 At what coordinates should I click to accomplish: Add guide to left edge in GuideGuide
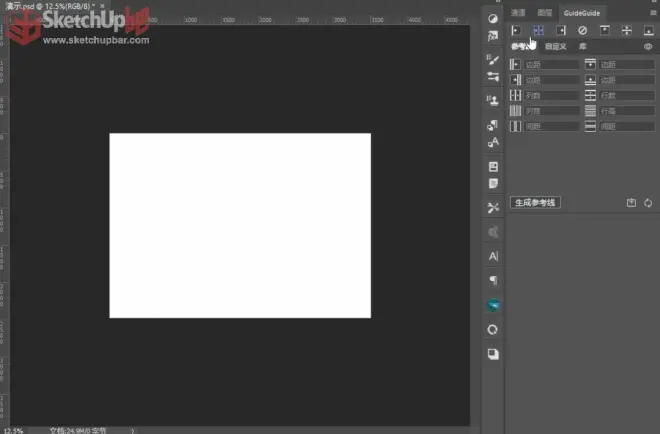pyautogui.click(x=516, y=30)
